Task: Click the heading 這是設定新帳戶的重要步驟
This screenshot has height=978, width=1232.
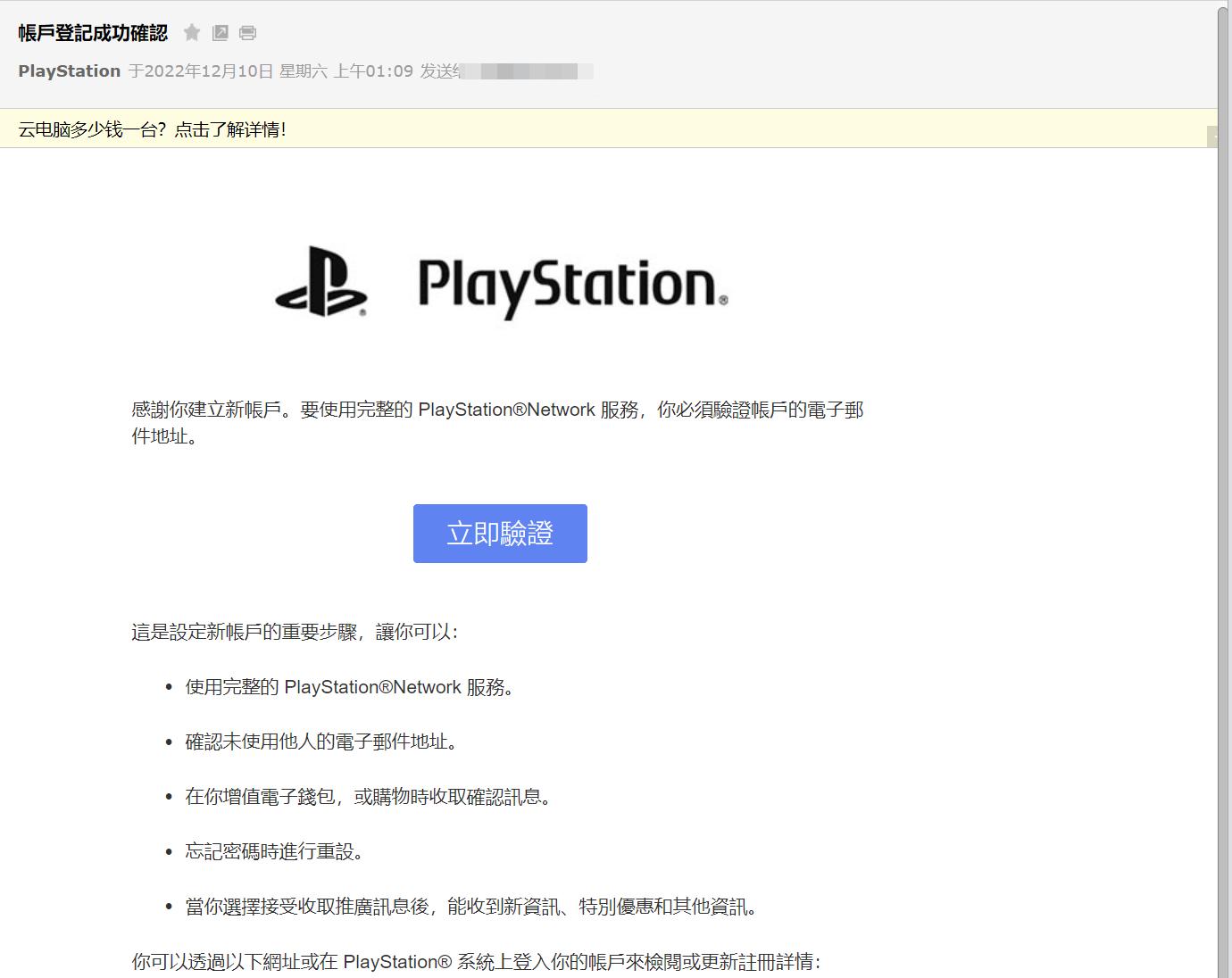Action: click(x=299, y=631)
